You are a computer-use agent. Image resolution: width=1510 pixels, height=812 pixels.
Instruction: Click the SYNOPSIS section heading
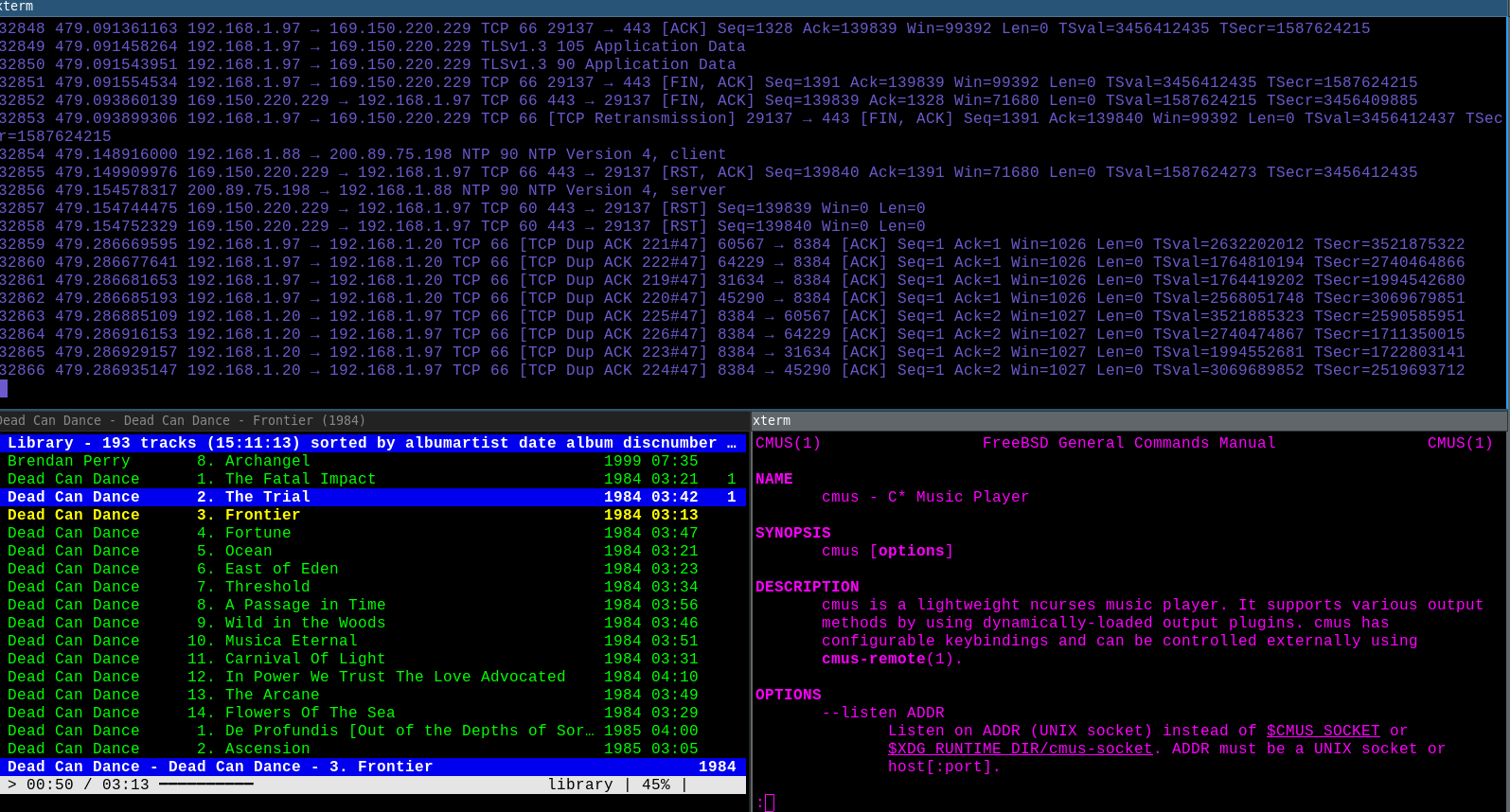point(793,533)
